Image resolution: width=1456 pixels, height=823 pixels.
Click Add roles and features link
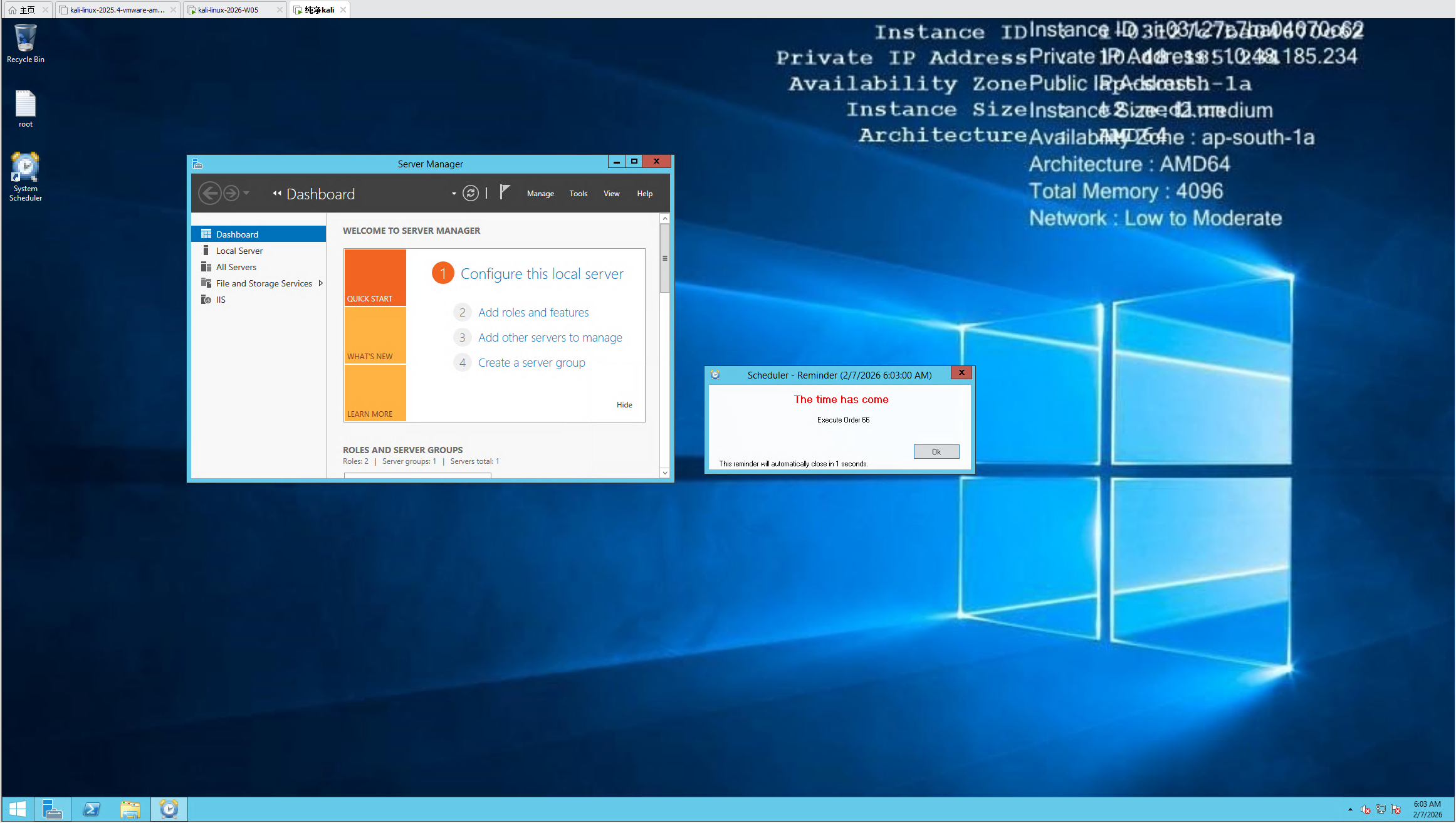(533, 312)
